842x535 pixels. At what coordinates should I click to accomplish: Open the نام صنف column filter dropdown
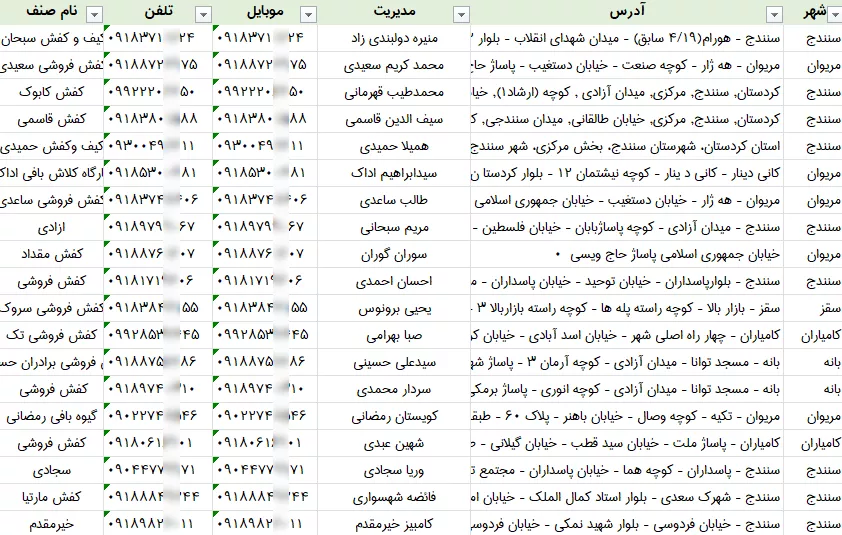[94, 15]
